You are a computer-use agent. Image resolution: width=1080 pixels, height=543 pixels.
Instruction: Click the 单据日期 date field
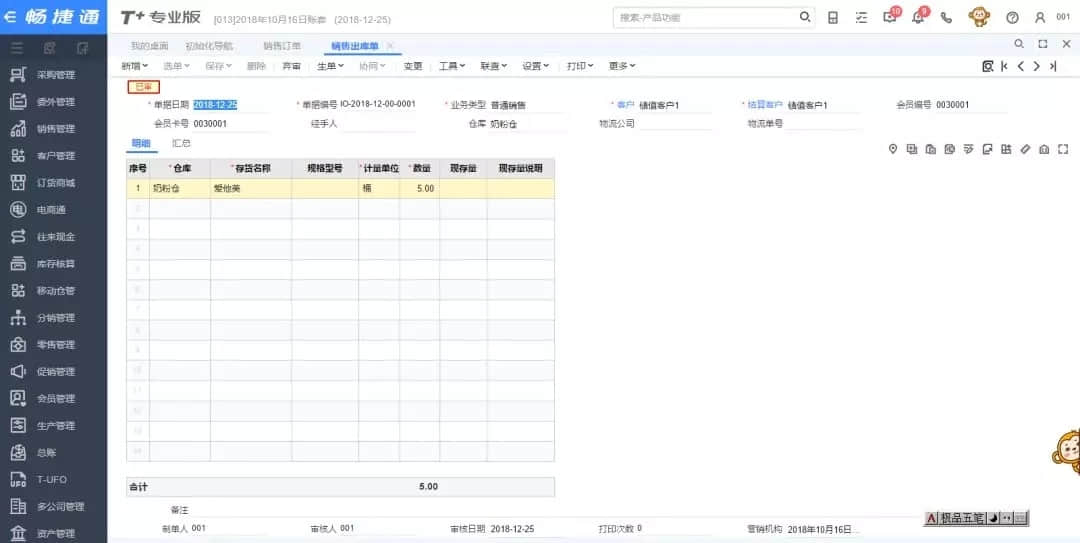point(215,105)
